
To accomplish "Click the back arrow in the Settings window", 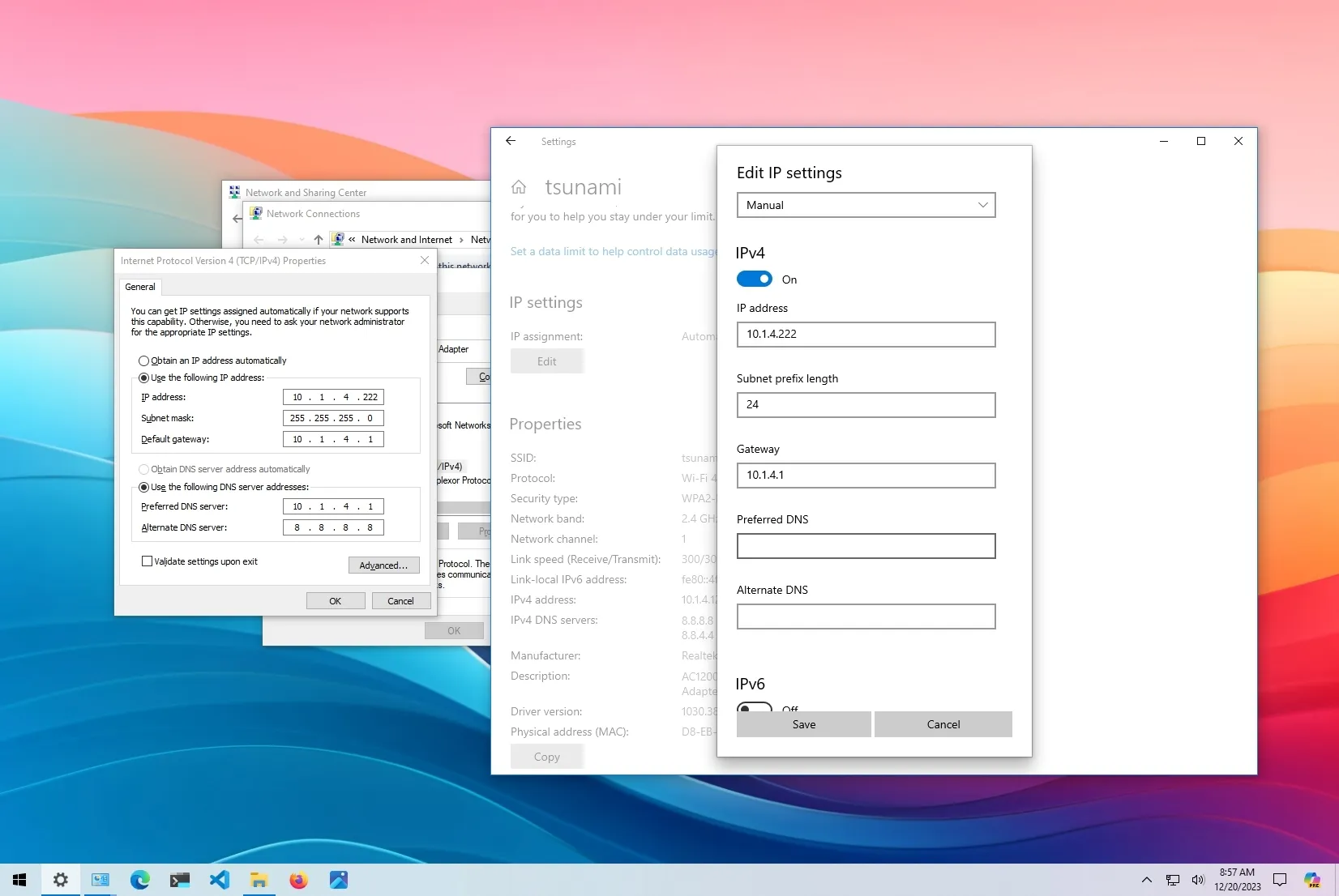I will 510,141.
